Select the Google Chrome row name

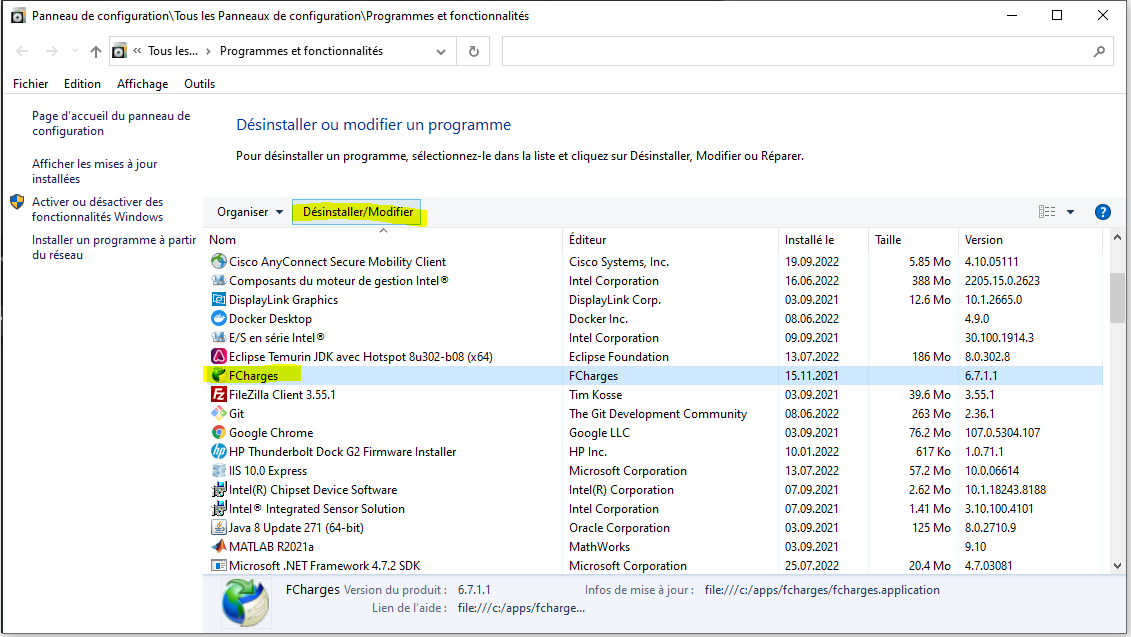271,433
